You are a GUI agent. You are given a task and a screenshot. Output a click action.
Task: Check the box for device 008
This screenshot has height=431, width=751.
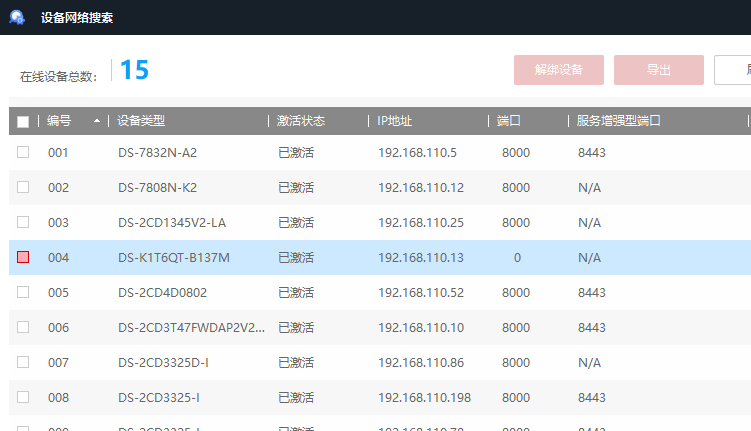(x=23, y=397)
